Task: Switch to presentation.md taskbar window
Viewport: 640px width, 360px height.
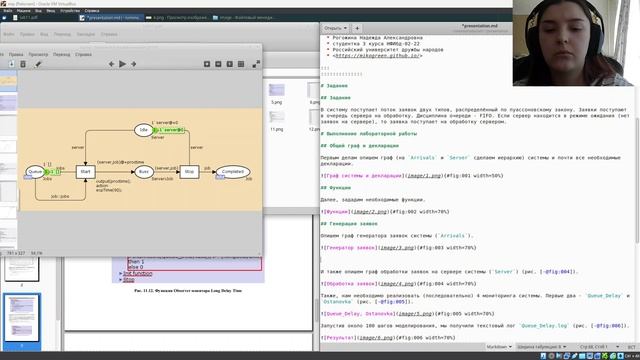Action: click(x=110, y=18)
